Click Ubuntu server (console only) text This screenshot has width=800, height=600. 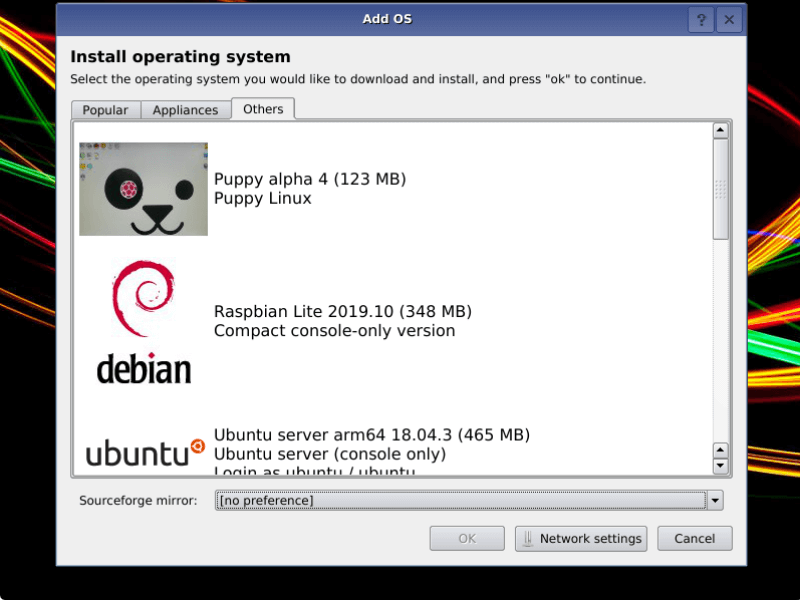(x=330, y=454)
